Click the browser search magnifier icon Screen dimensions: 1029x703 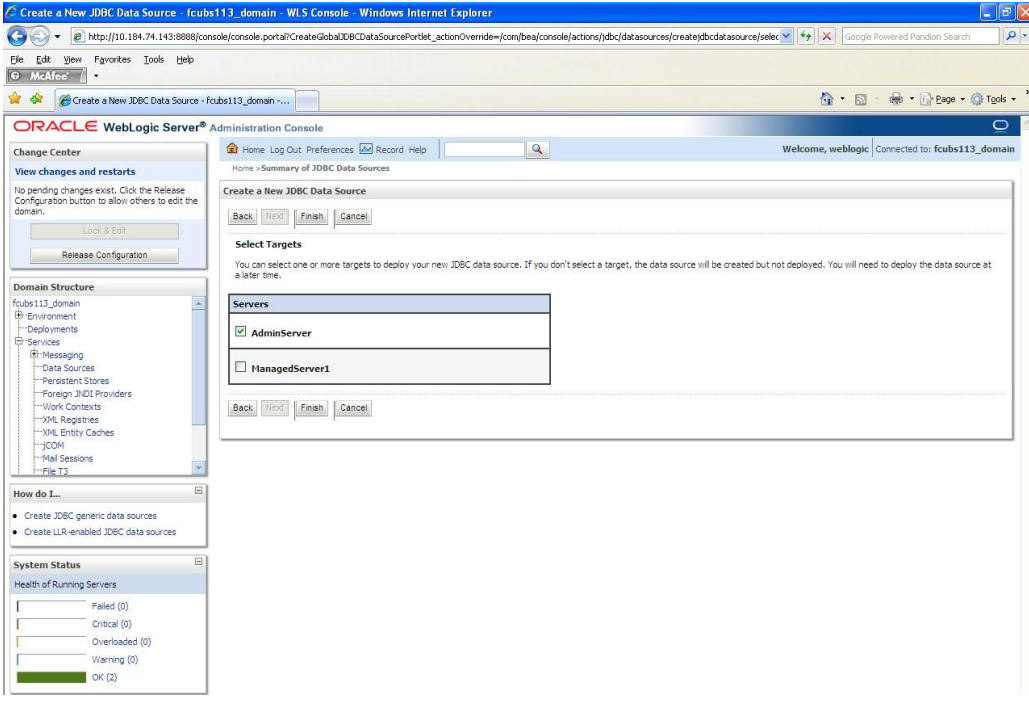tap(1011, 37)
